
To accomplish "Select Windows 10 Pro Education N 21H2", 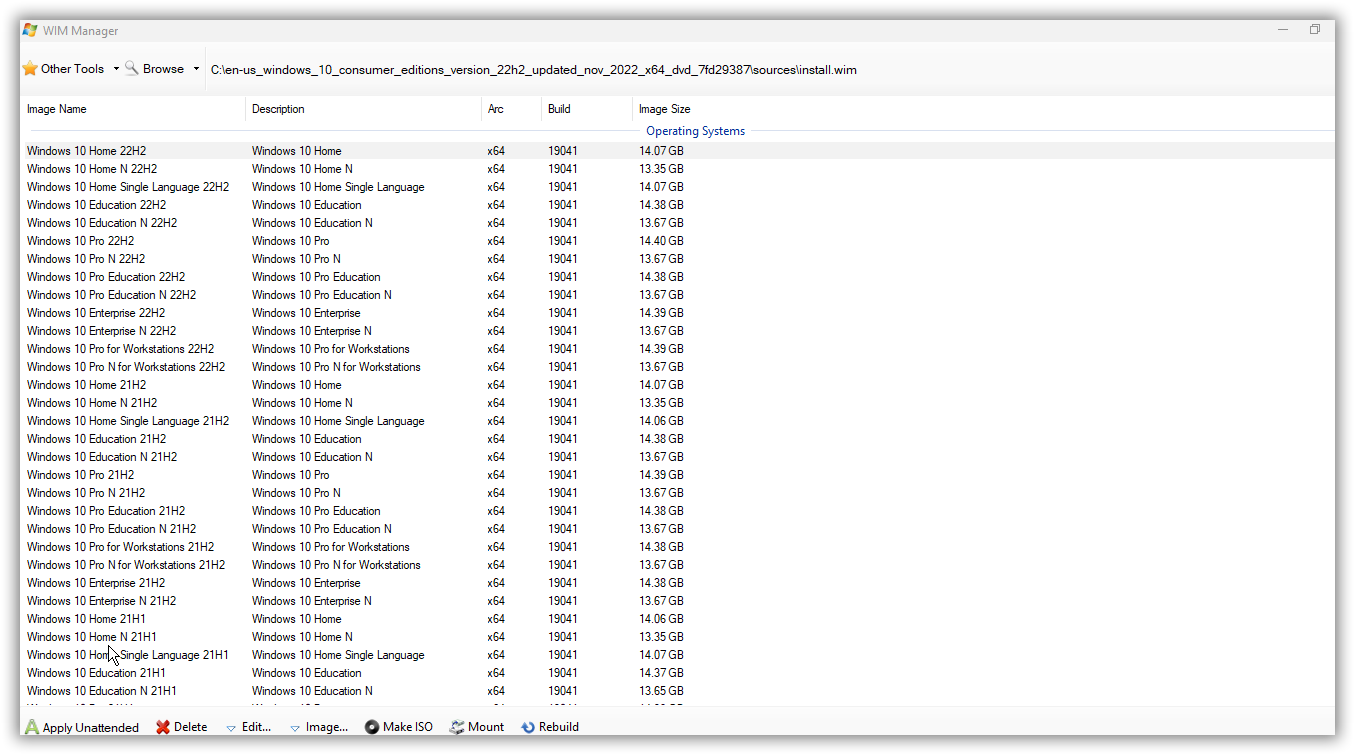I will click(x=111, y=529).
